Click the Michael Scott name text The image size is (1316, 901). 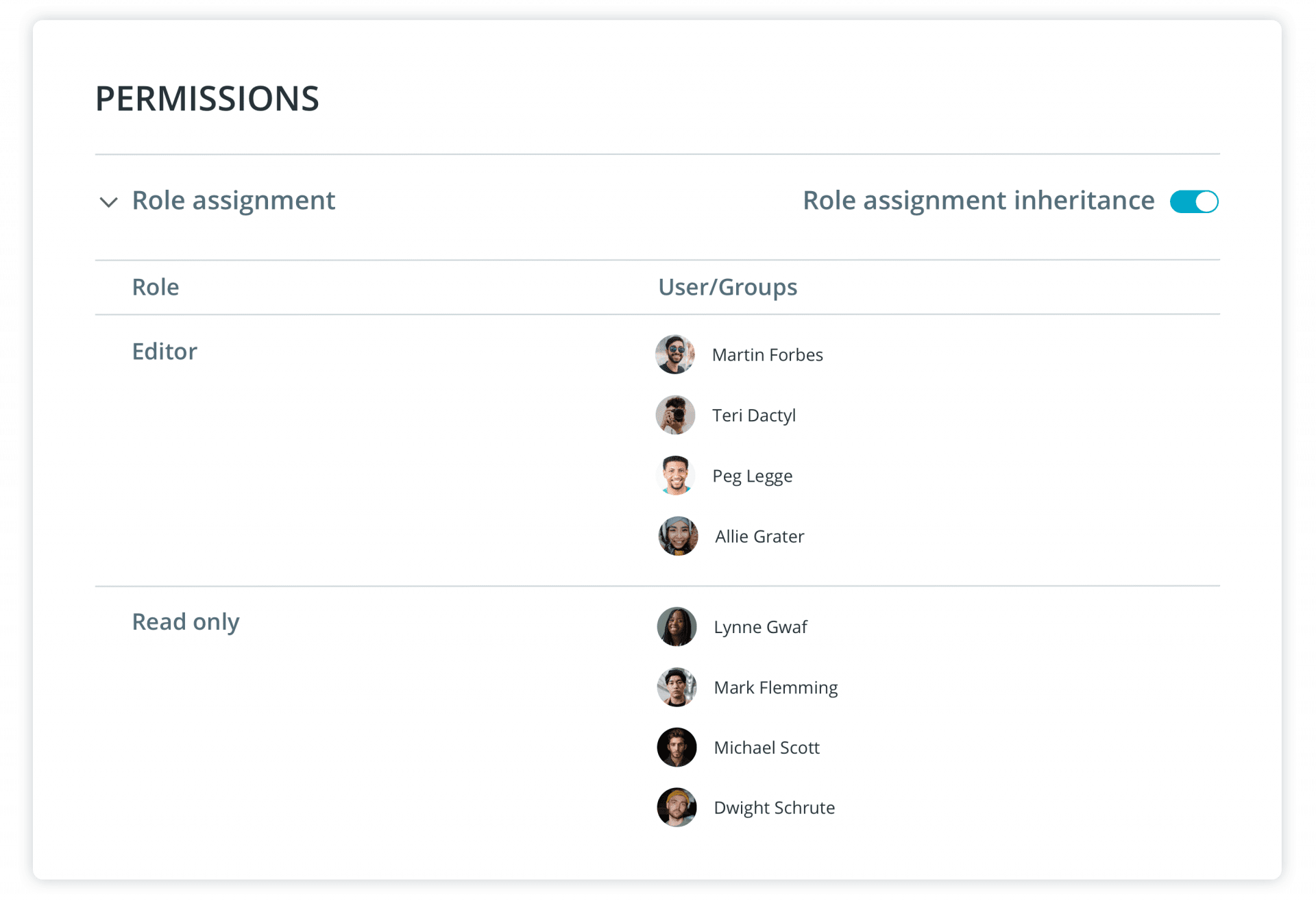click(766, 748)
